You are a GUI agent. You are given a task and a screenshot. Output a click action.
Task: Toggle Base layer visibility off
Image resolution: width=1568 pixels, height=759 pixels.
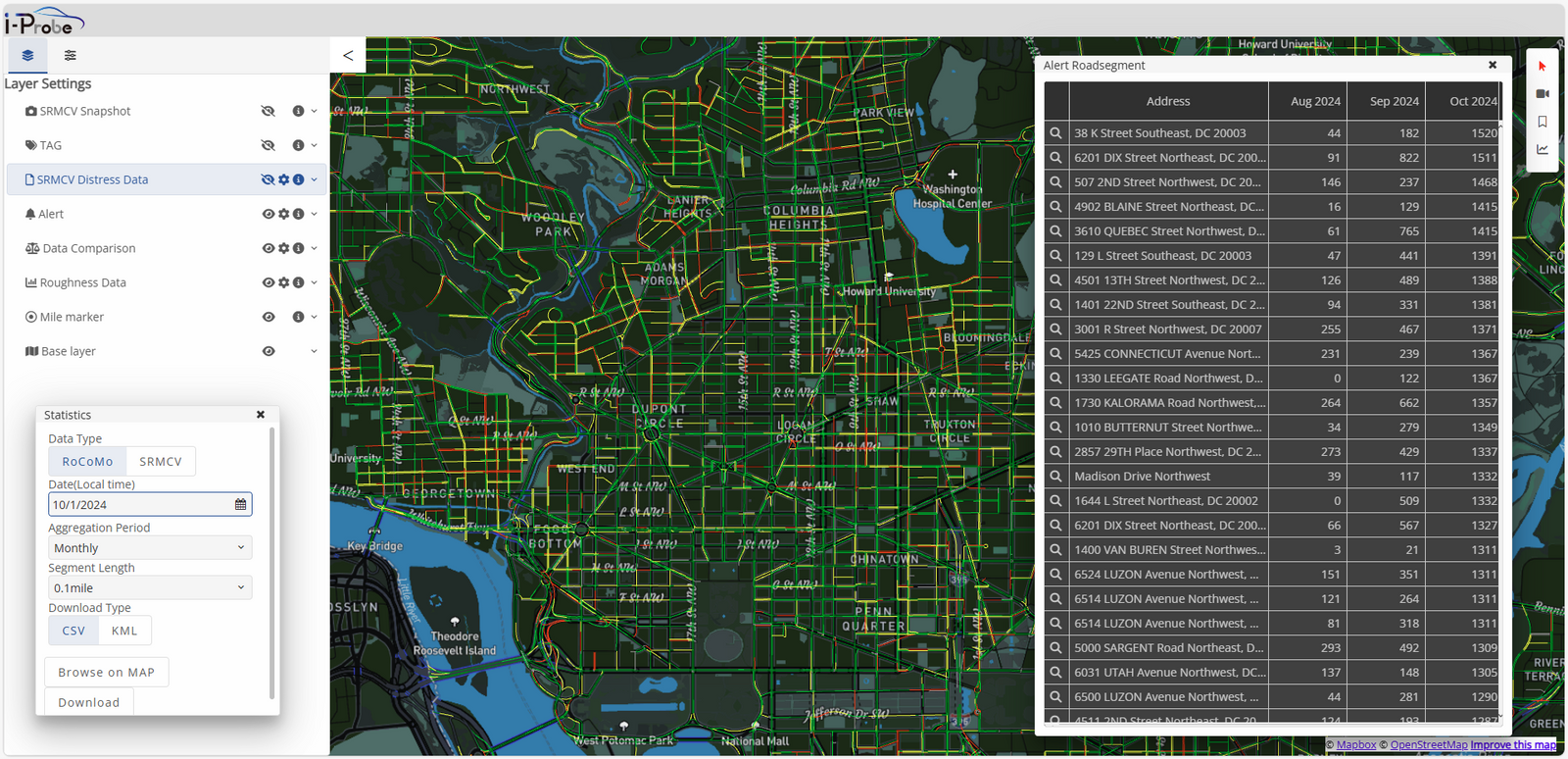(x=268, y=351)
